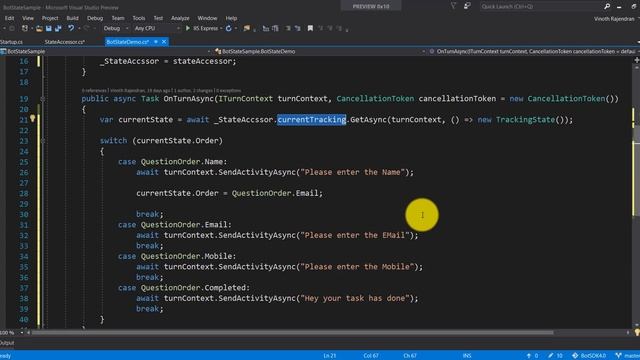Open the Tools menu
Image resolution: width=640 pixels, height=360 pixels.
(x=138, y=18)
